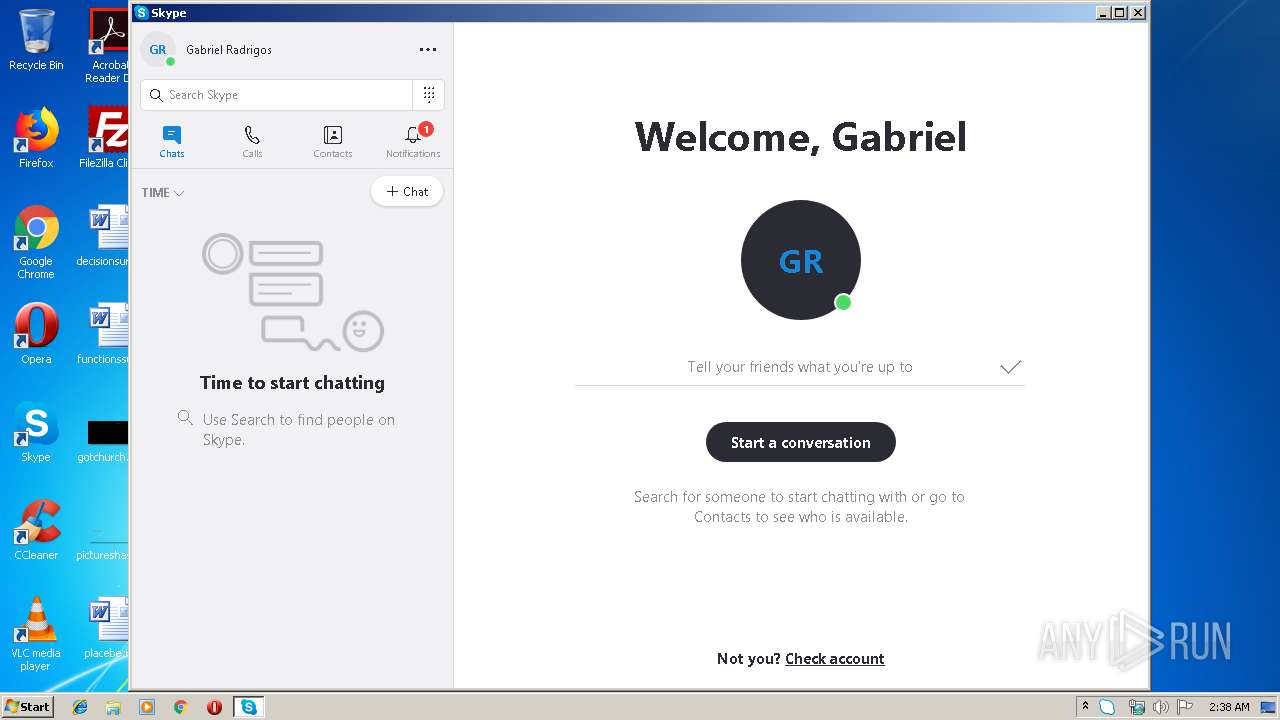Click the GR avatar beside Gabriel Radrigos
Screen dimensions: 1280x720
pos(158,50)
